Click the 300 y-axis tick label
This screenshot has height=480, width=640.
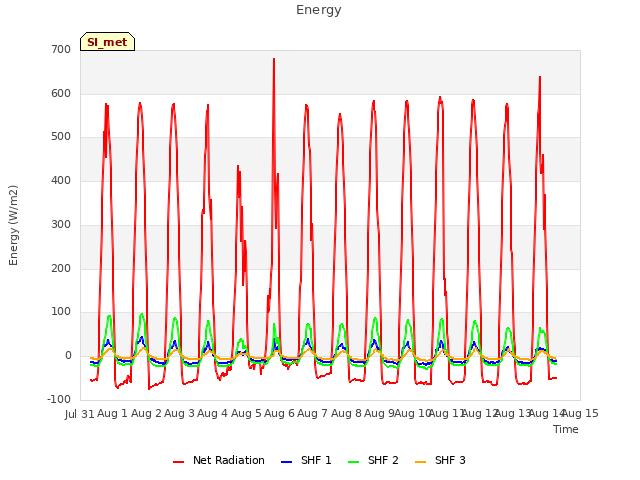pyautogui.click(x=61, y=224)
